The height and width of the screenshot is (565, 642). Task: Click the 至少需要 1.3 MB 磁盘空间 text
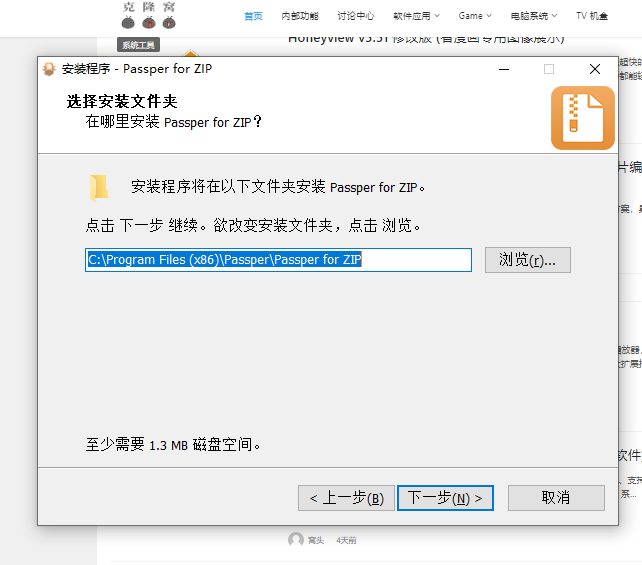tap(173, 445)
